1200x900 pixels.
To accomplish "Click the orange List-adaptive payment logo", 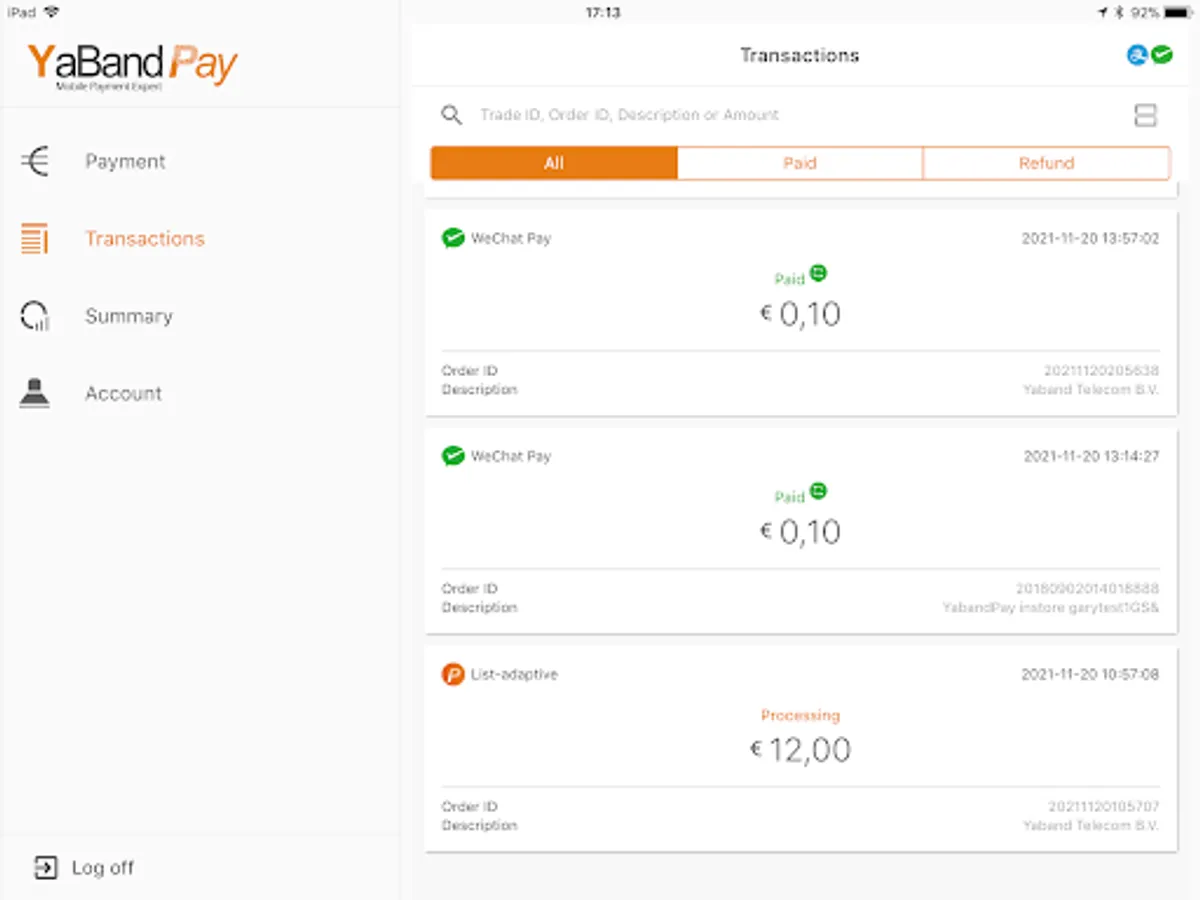I will click(x=453, y=674).
